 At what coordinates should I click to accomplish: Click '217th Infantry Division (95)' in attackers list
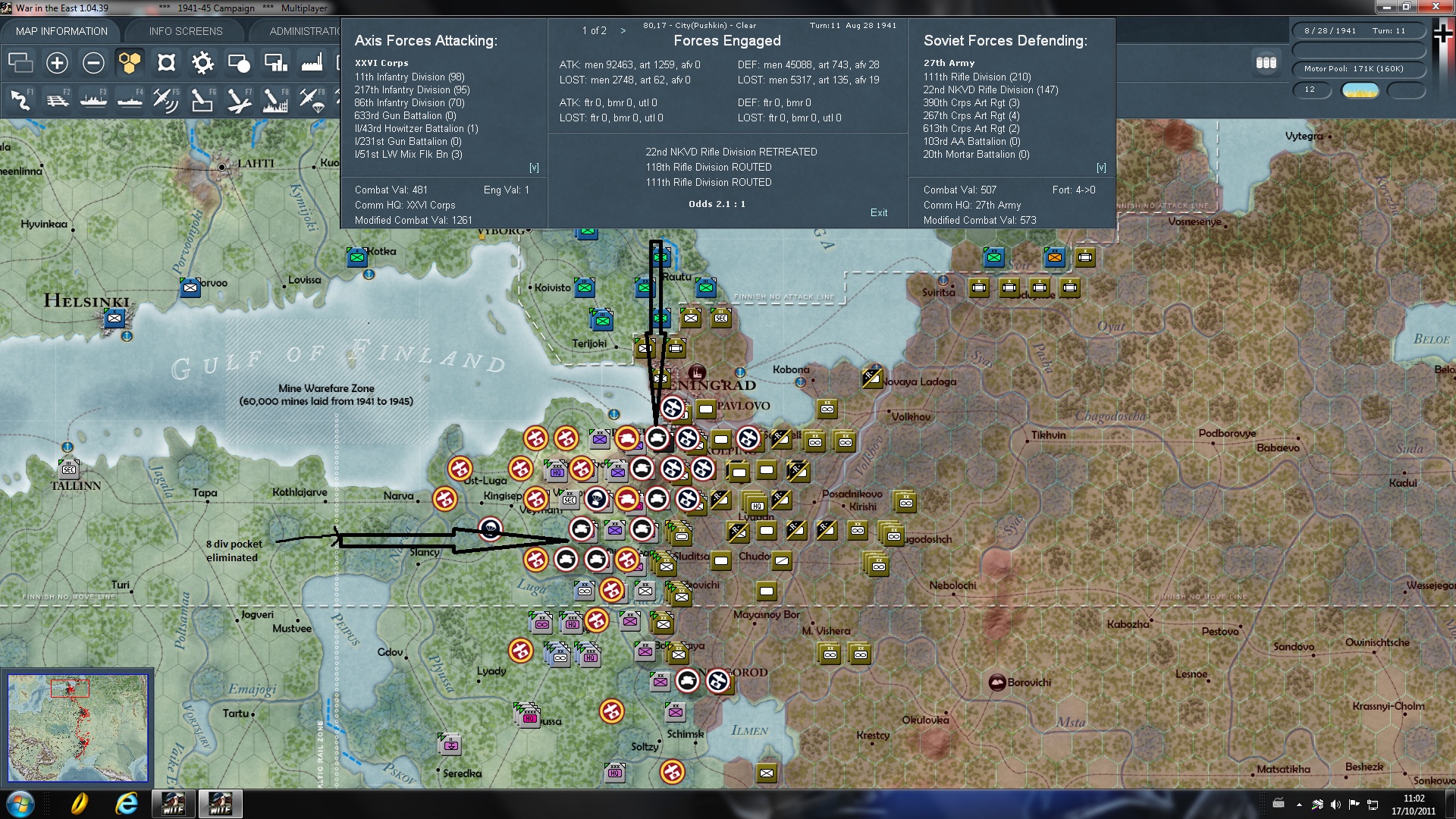[413, 90]
